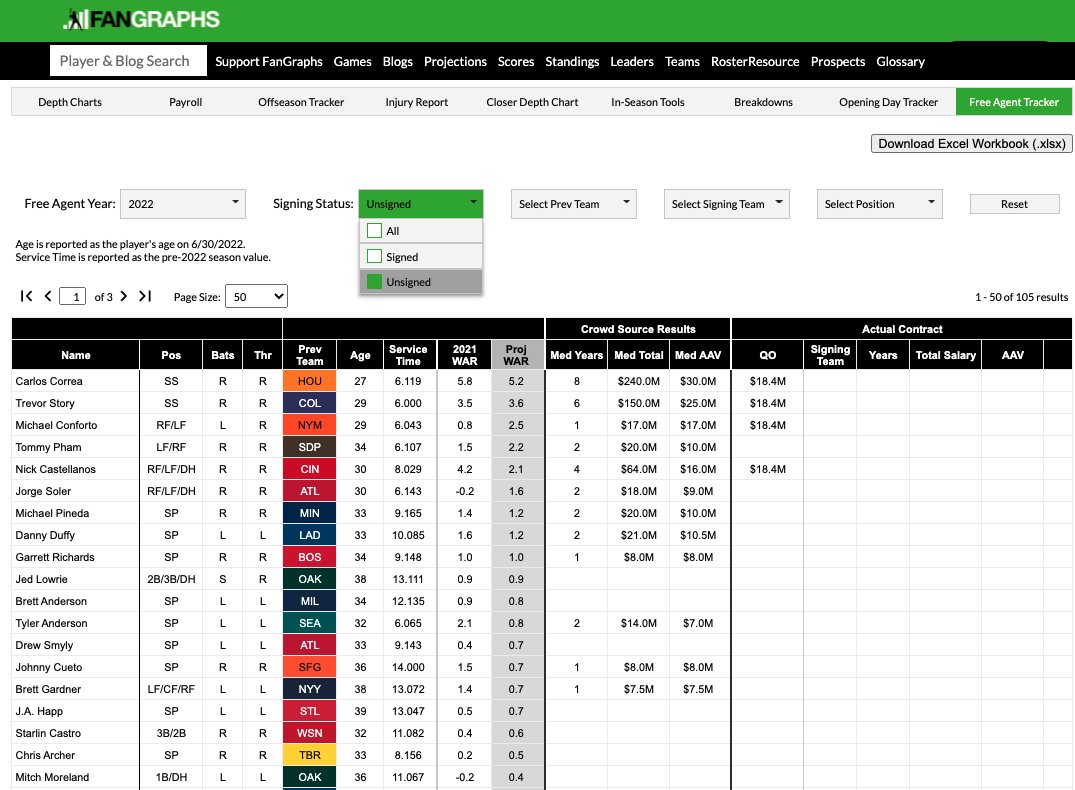
Task: Click the page number input box
Action: pos(73,296)
